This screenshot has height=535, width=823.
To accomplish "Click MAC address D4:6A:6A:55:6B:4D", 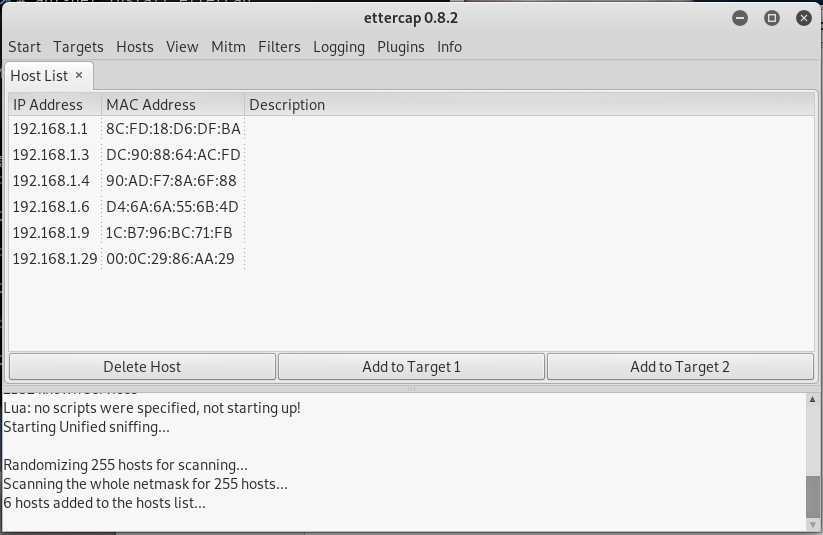I will pyautogui.click(x=172, y=207).
